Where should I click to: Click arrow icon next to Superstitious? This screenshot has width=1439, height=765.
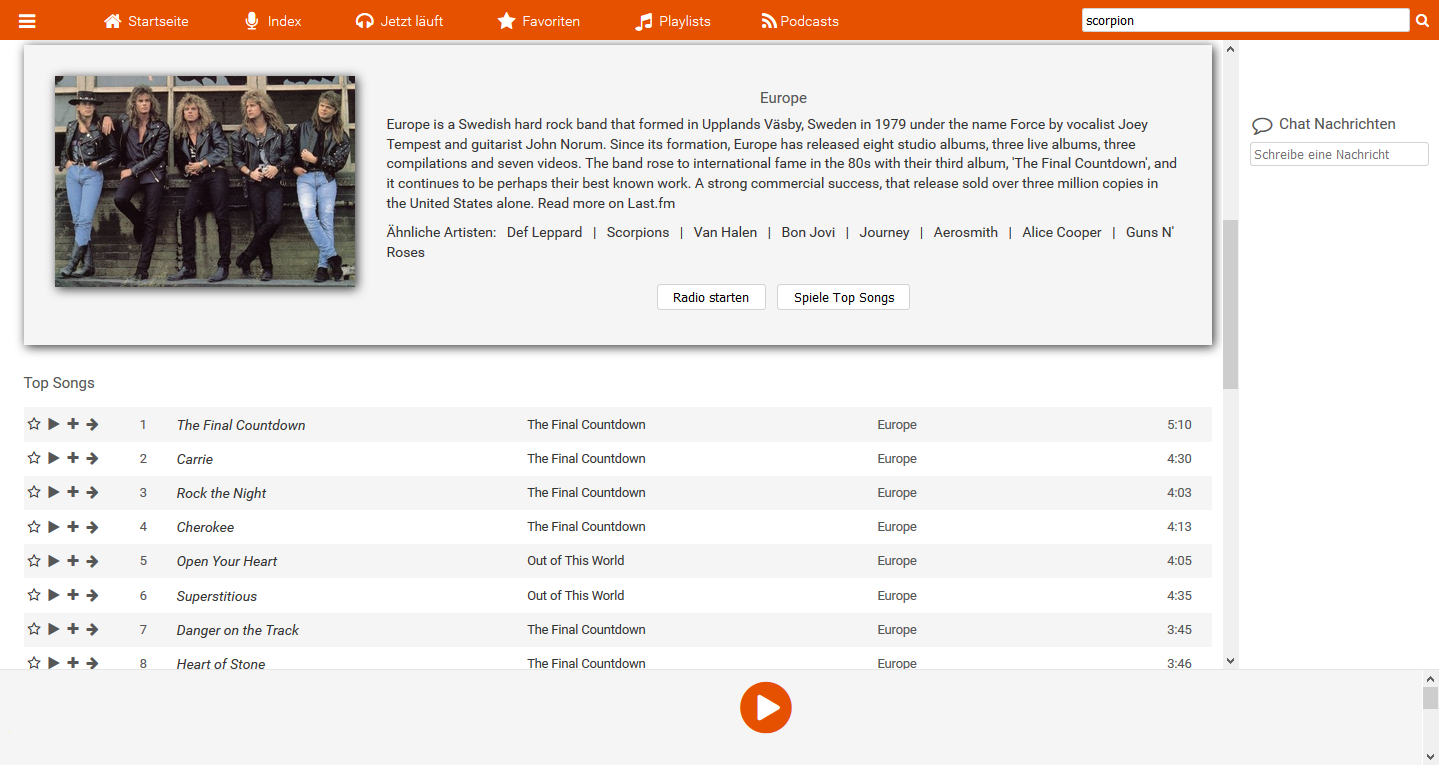[92, 595]
